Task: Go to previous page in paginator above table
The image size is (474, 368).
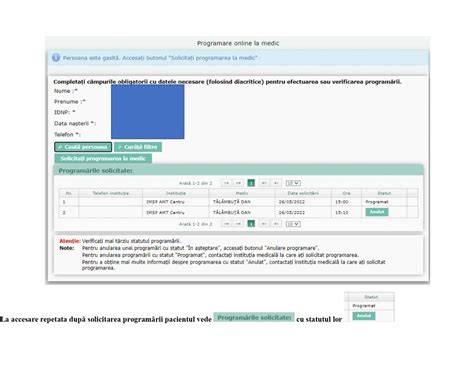Action: (x=238, y=183)
